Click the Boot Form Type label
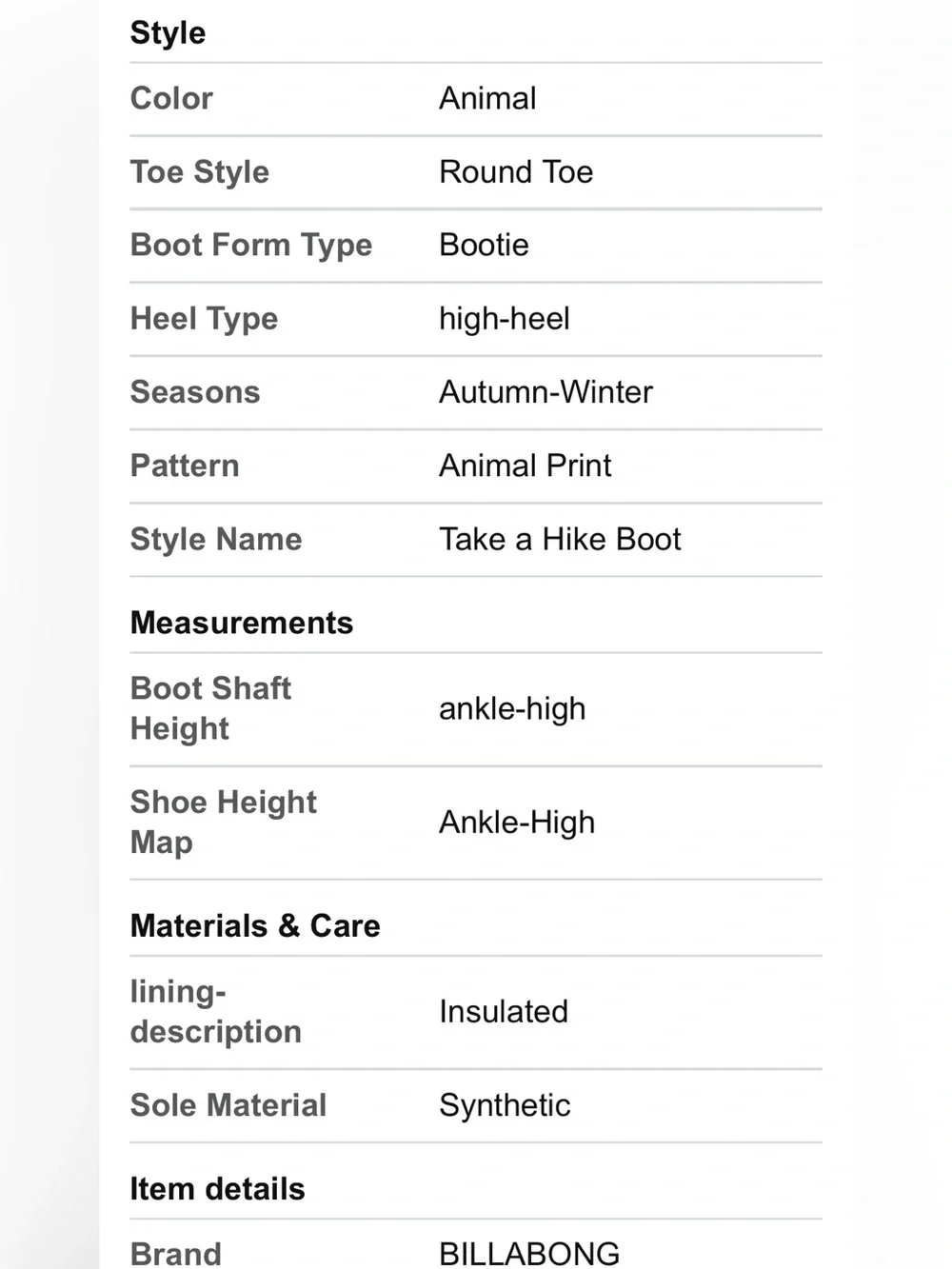The image size is (952, 1269). (x=251, y=246)
